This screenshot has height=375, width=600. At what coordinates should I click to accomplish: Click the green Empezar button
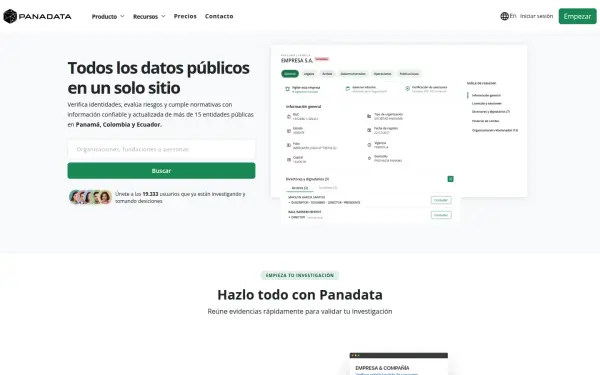tap(577, 16)
